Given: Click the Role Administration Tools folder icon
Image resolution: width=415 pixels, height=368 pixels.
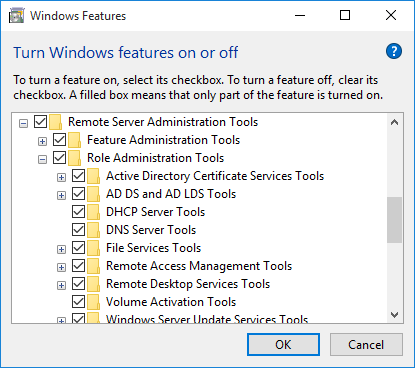Looking at the screenshot, I should (74, 158).
